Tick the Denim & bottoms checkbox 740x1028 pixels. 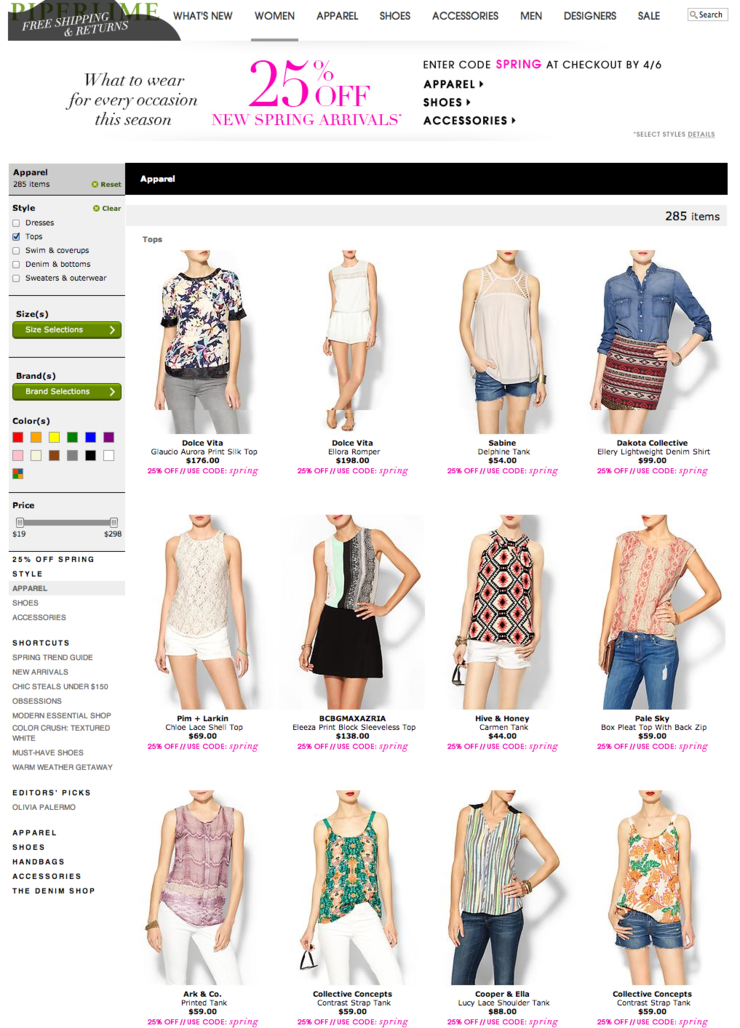tap(16, 265)
